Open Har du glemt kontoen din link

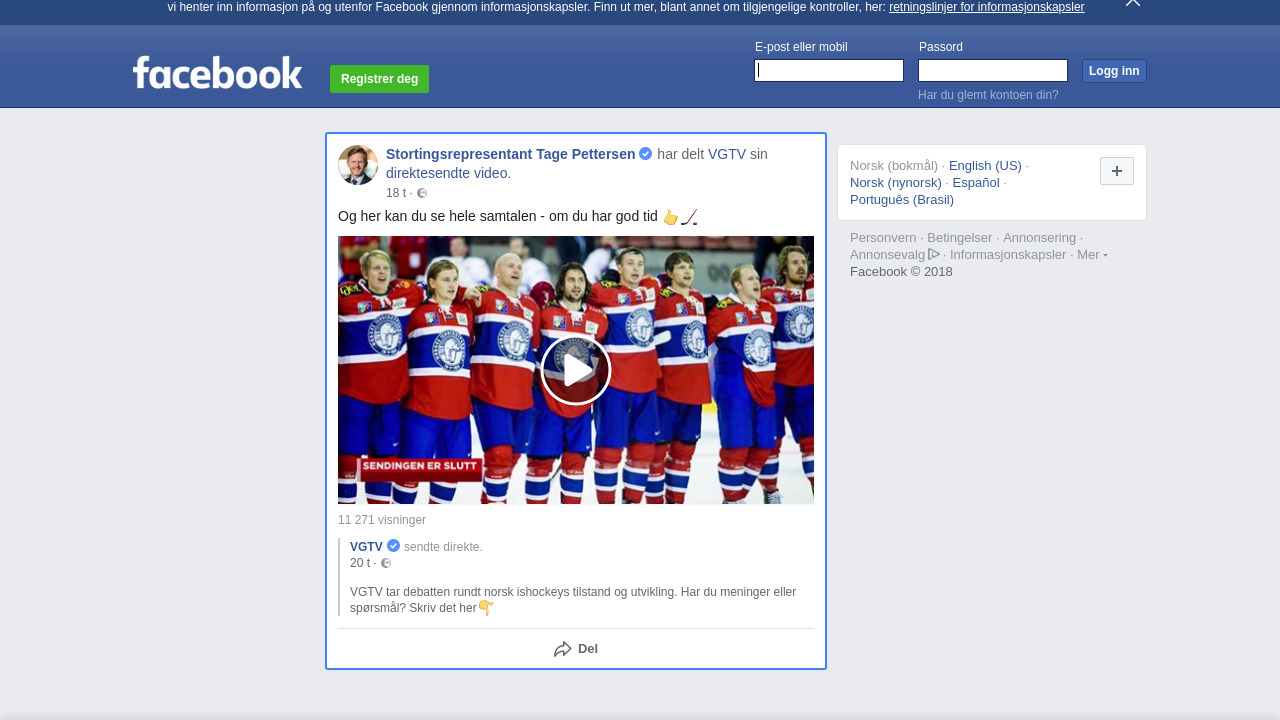988,95
